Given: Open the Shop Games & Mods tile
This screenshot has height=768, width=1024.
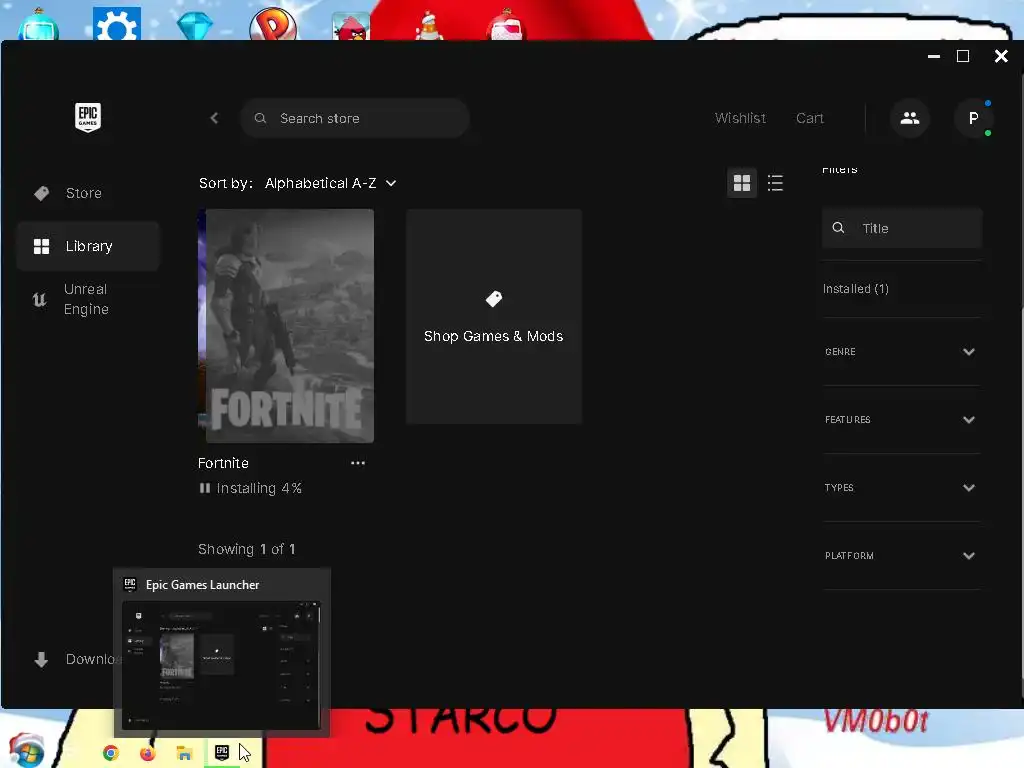Looking at the screenshot, I should (494, 317).
